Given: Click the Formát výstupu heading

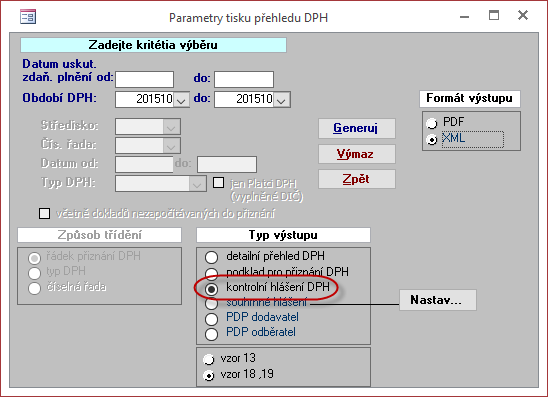Looking at the screenshot, I should tap(469, 98).
